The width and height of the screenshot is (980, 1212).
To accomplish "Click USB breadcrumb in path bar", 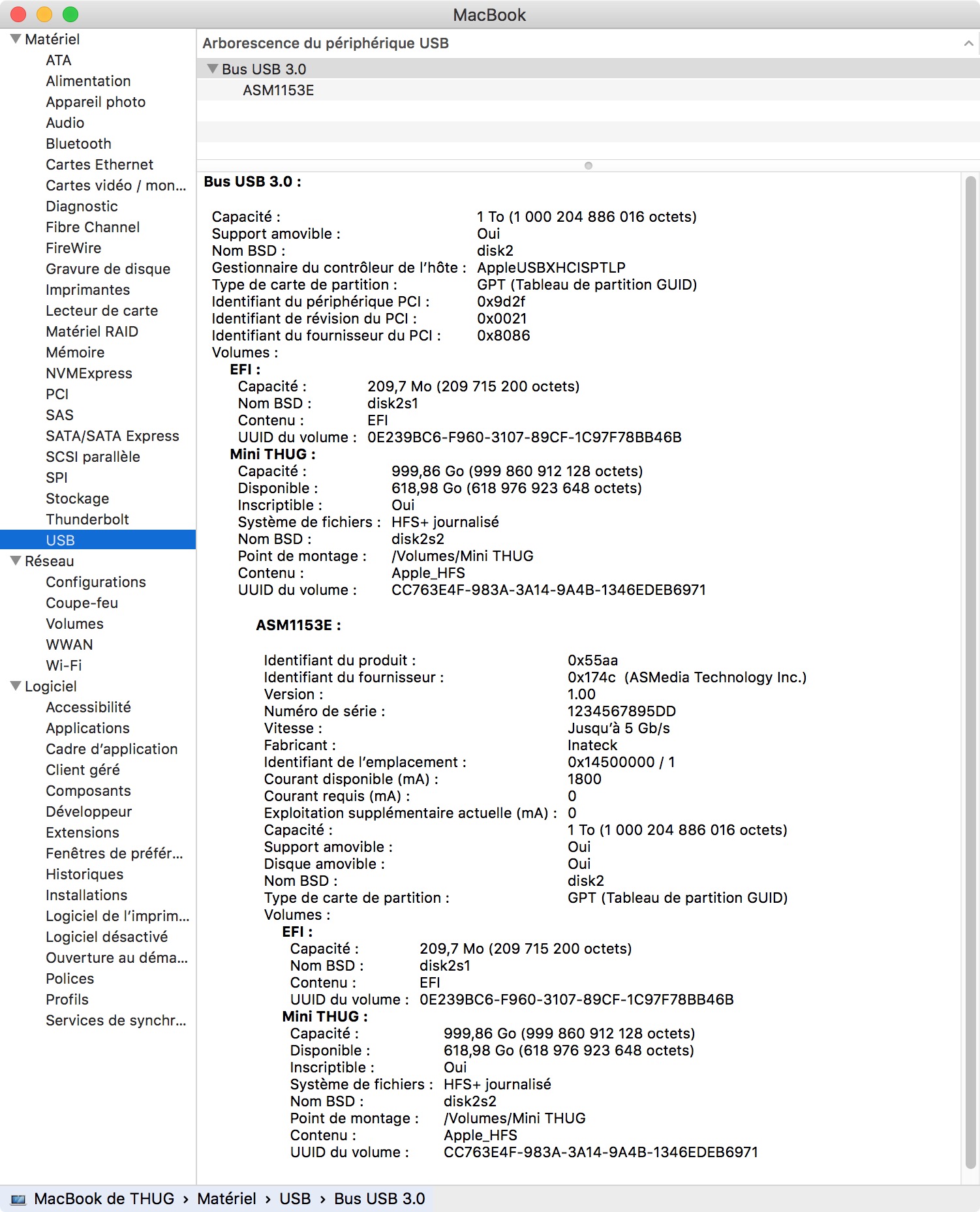I will (x=295, y=1199).
